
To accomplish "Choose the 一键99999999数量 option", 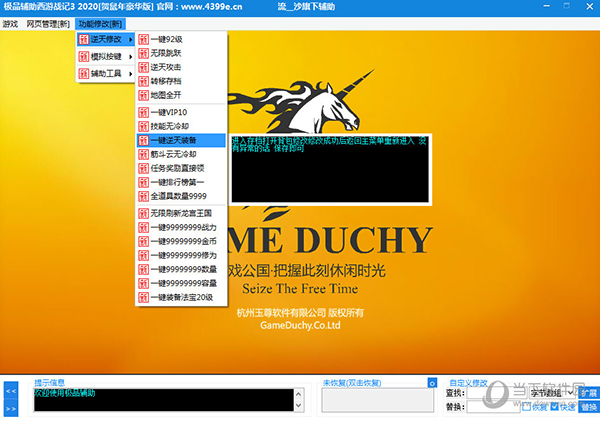I will coord(181,269).
